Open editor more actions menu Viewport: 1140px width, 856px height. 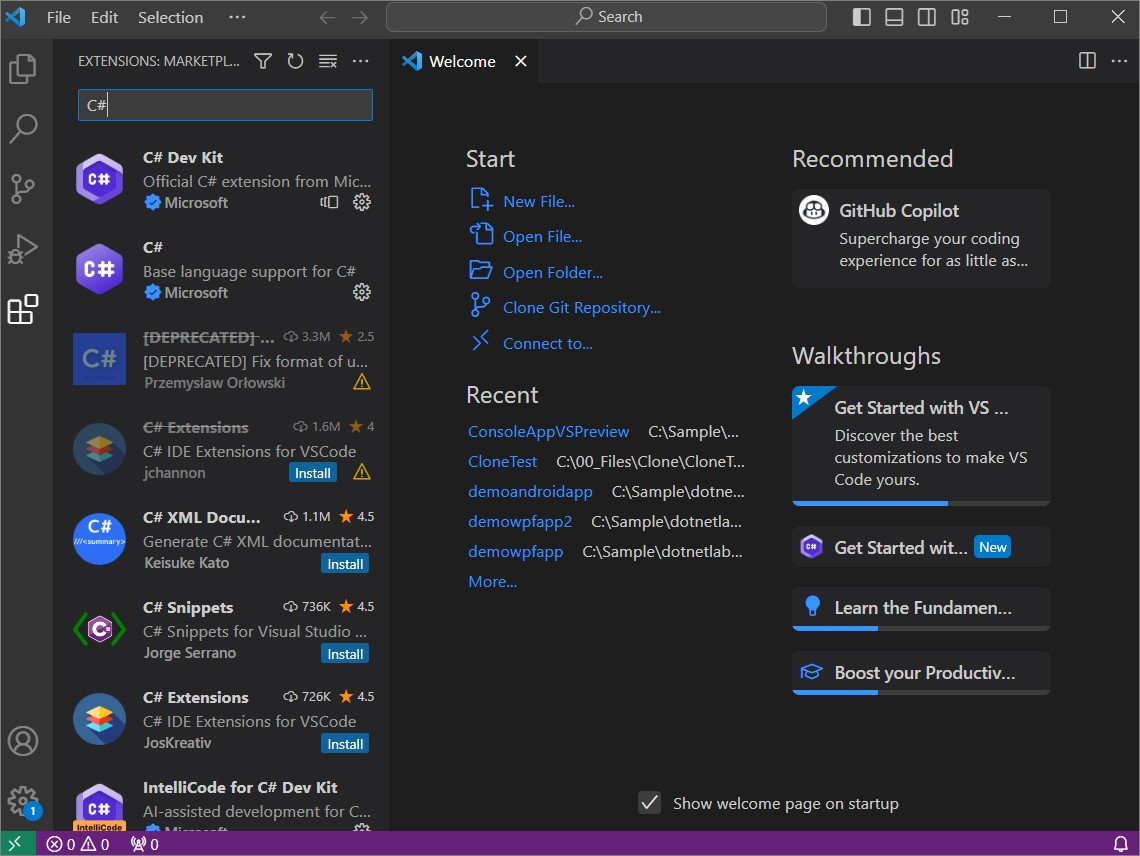point(1120,60)
